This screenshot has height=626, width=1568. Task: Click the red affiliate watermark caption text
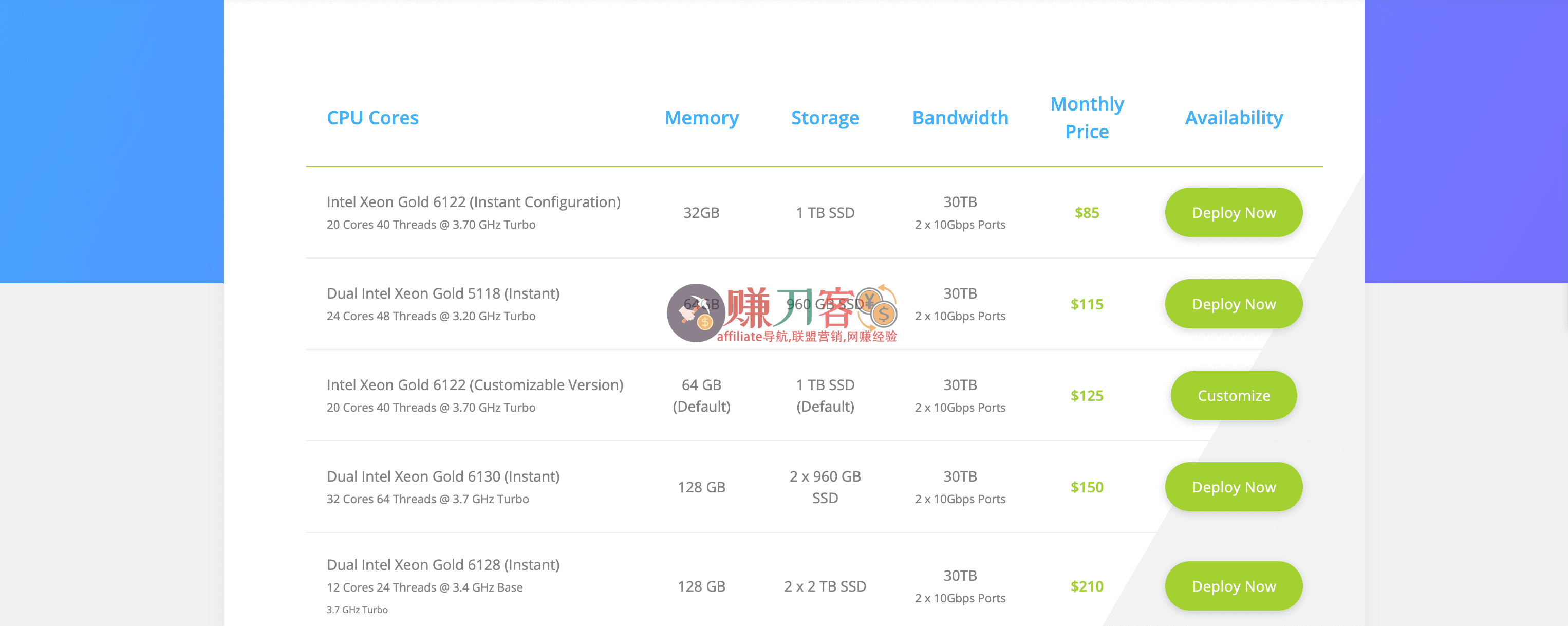807,337
